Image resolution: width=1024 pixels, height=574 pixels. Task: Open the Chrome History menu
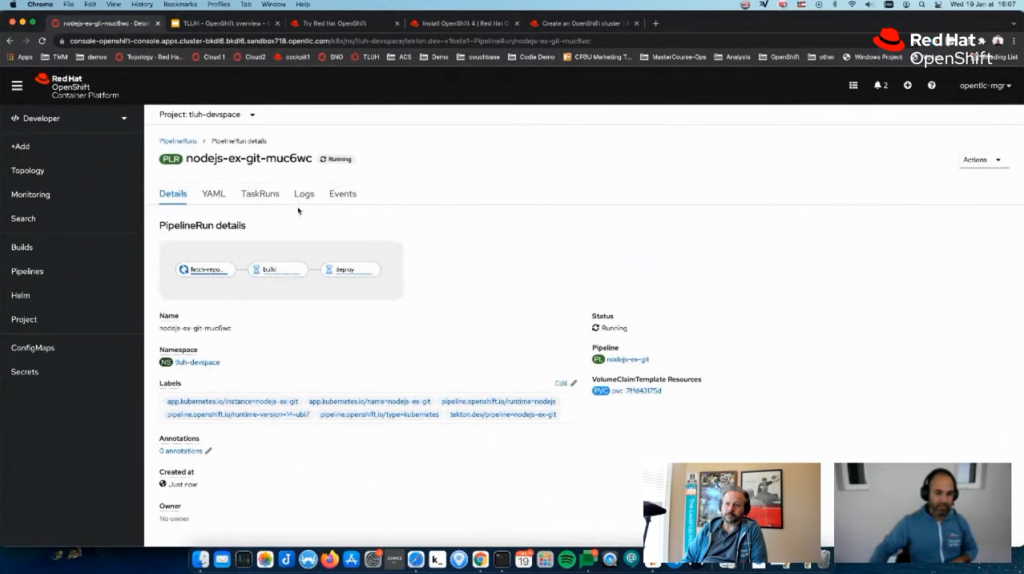point(141,4)
